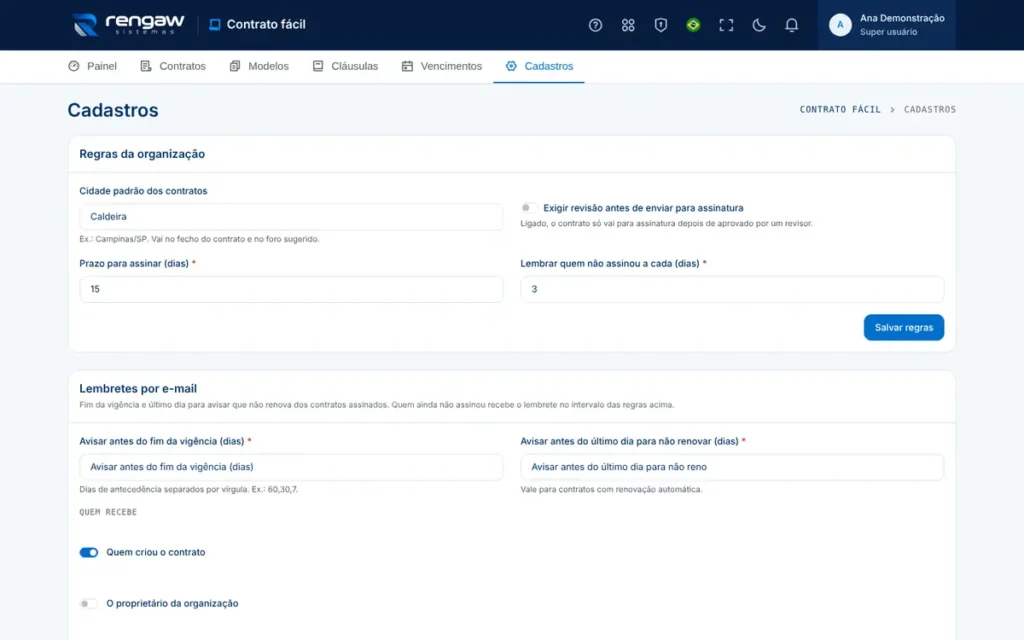Viewport: 1024px width, 640px height.
Task: Click the Contratos document icon
Action: (146, 66)
